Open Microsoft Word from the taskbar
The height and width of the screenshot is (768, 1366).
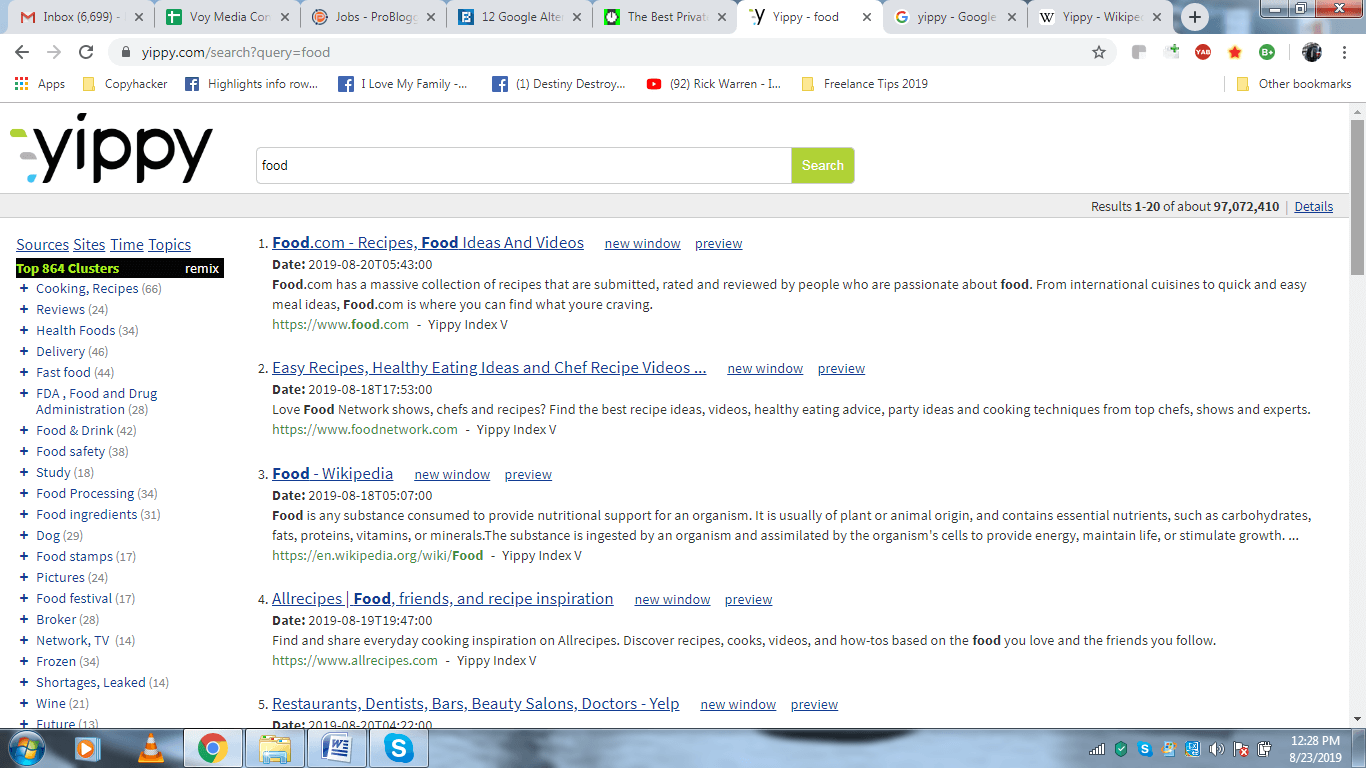point(336,748)
